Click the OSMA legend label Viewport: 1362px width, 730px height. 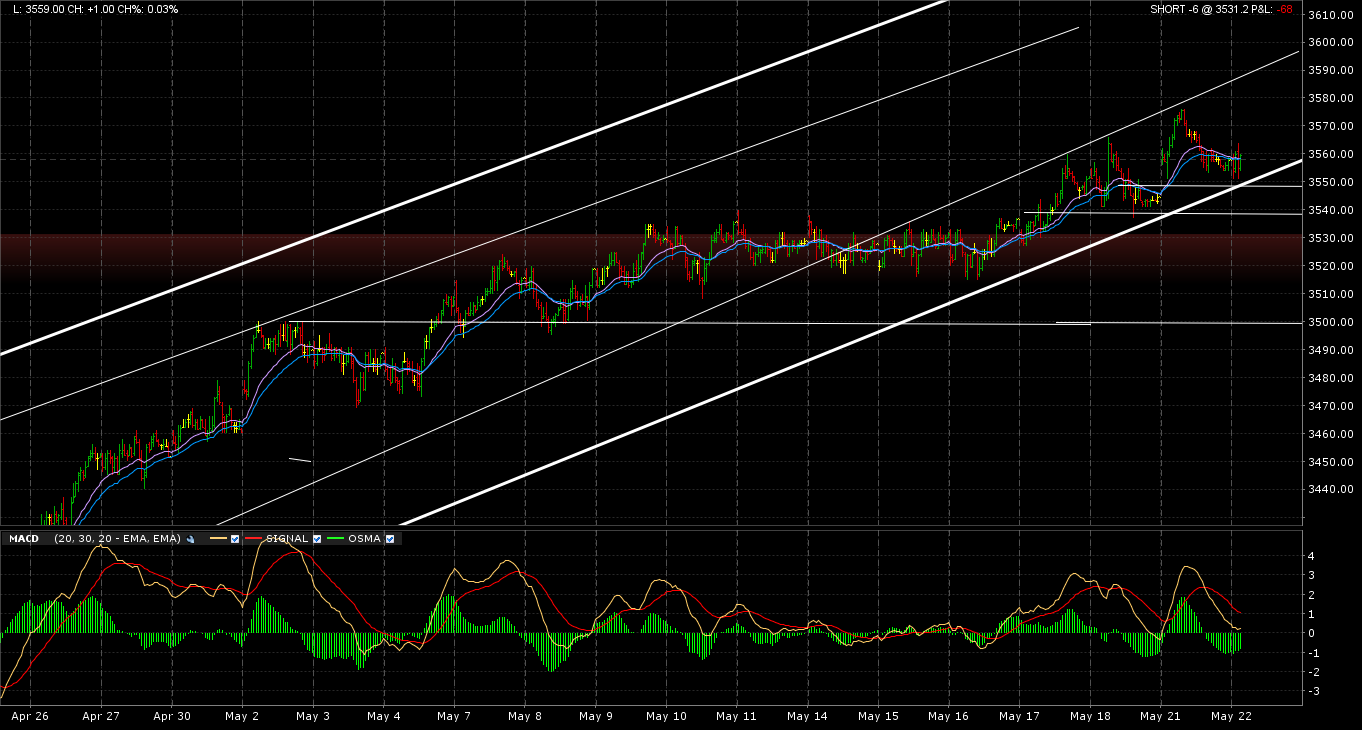[365, 539]
